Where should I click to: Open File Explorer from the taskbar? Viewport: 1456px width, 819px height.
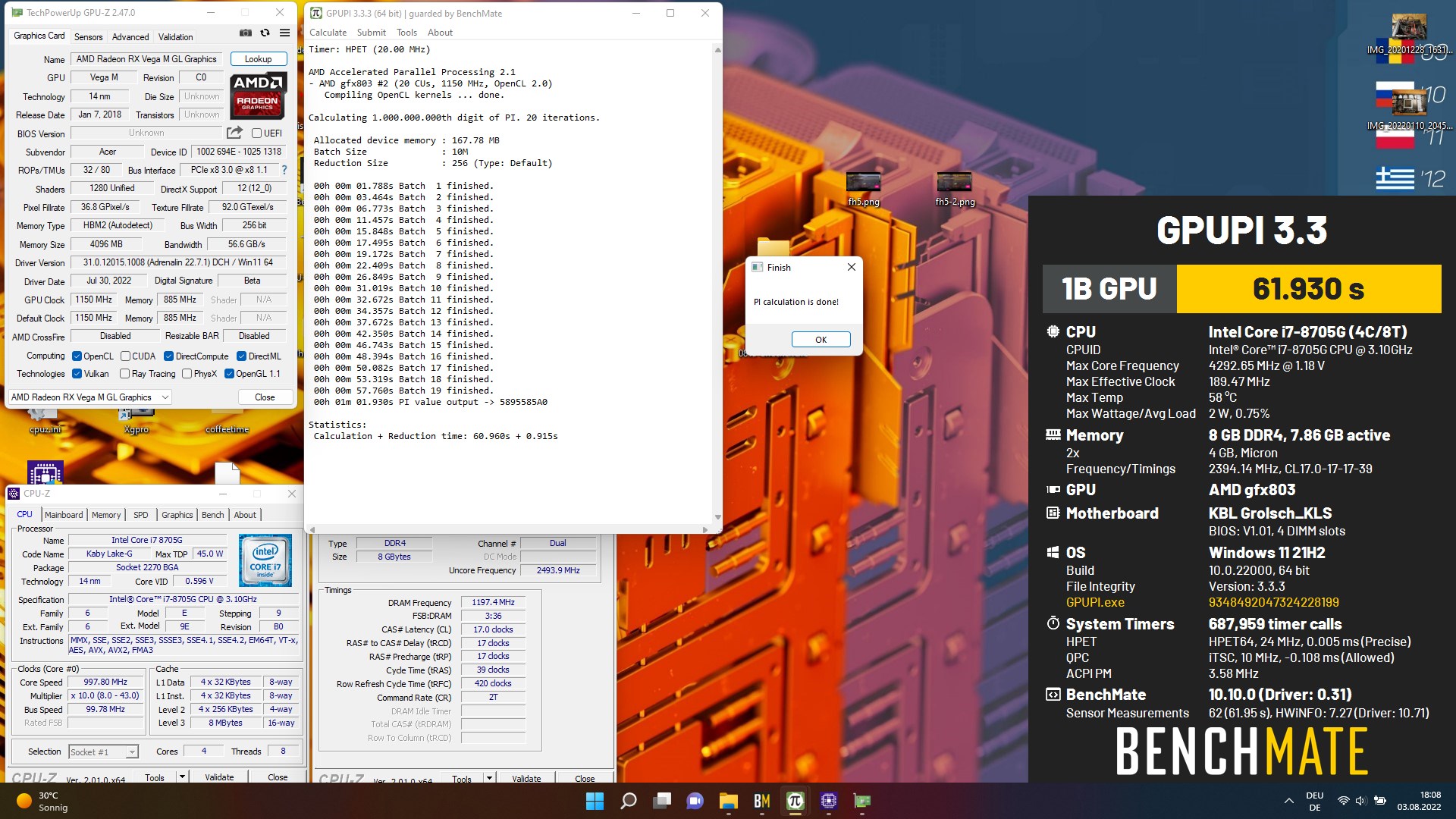click(728, 801)
